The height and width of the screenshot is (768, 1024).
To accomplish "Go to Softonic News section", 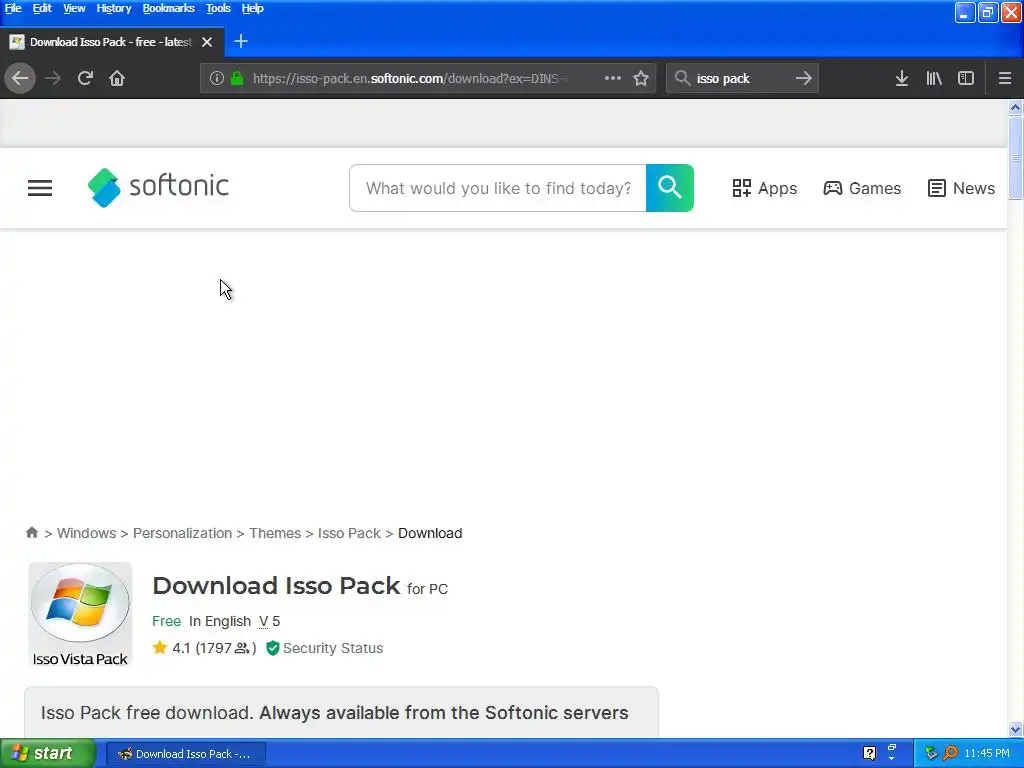I will [961, 188].
